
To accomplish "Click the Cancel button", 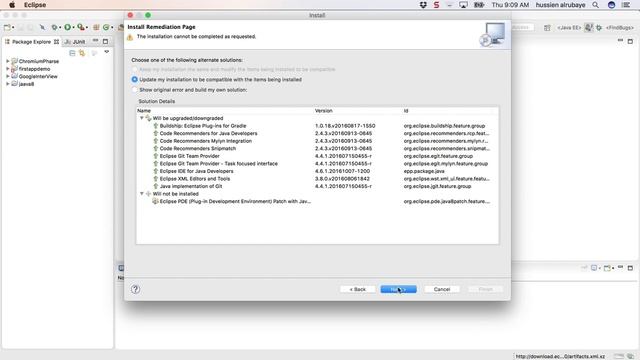I will (442, 289).
